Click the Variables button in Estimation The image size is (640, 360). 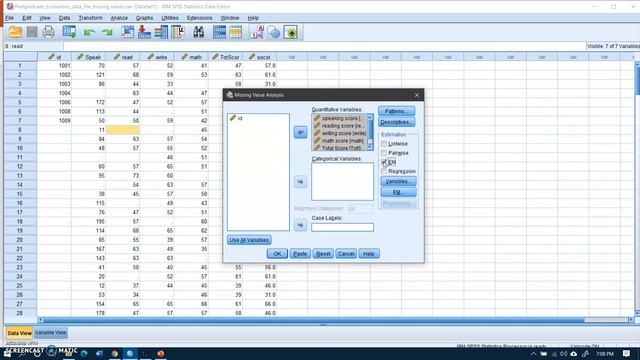click(x=398, y=181)
